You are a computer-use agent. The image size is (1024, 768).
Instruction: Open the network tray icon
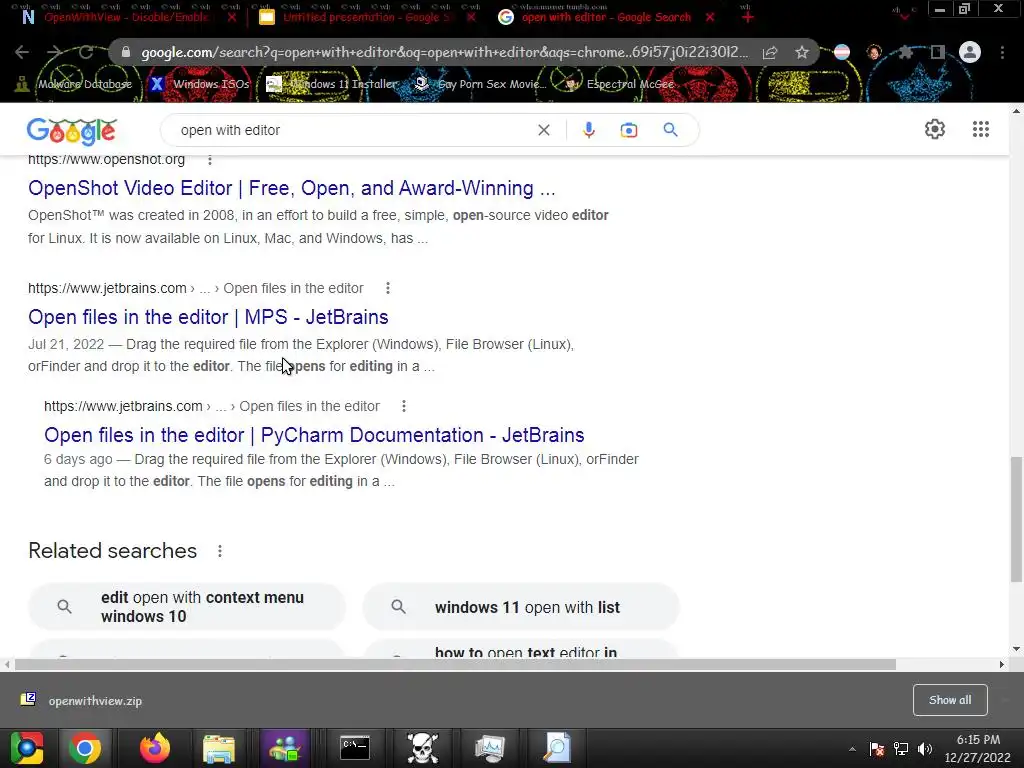[x=901, y=749]
